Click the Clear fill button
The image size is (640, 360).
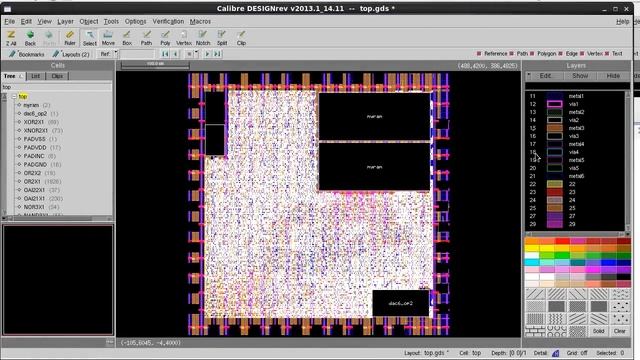point(620,331)
